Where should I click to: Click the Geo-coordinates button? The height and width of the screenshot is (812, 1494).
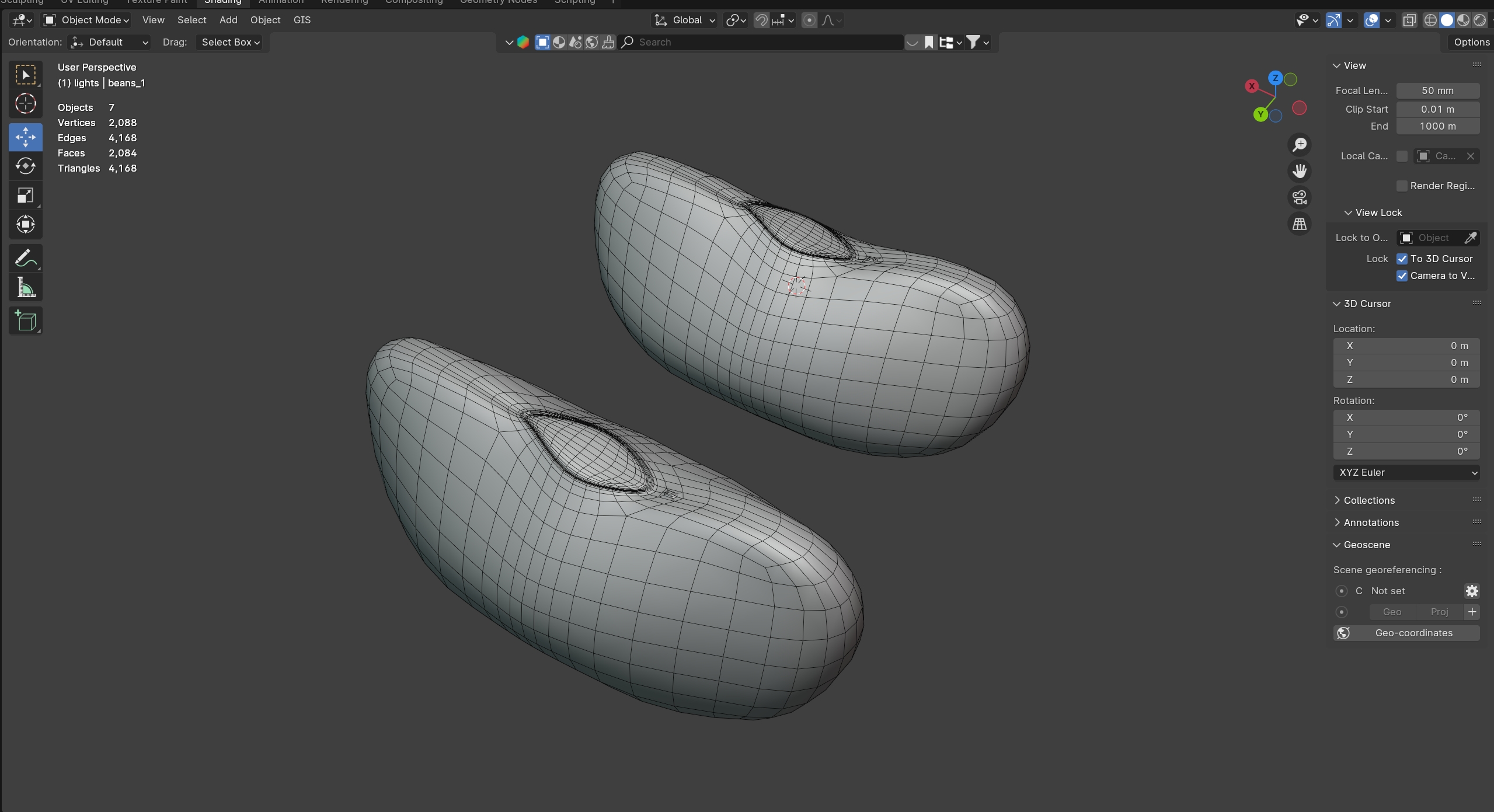(1406, 633)
